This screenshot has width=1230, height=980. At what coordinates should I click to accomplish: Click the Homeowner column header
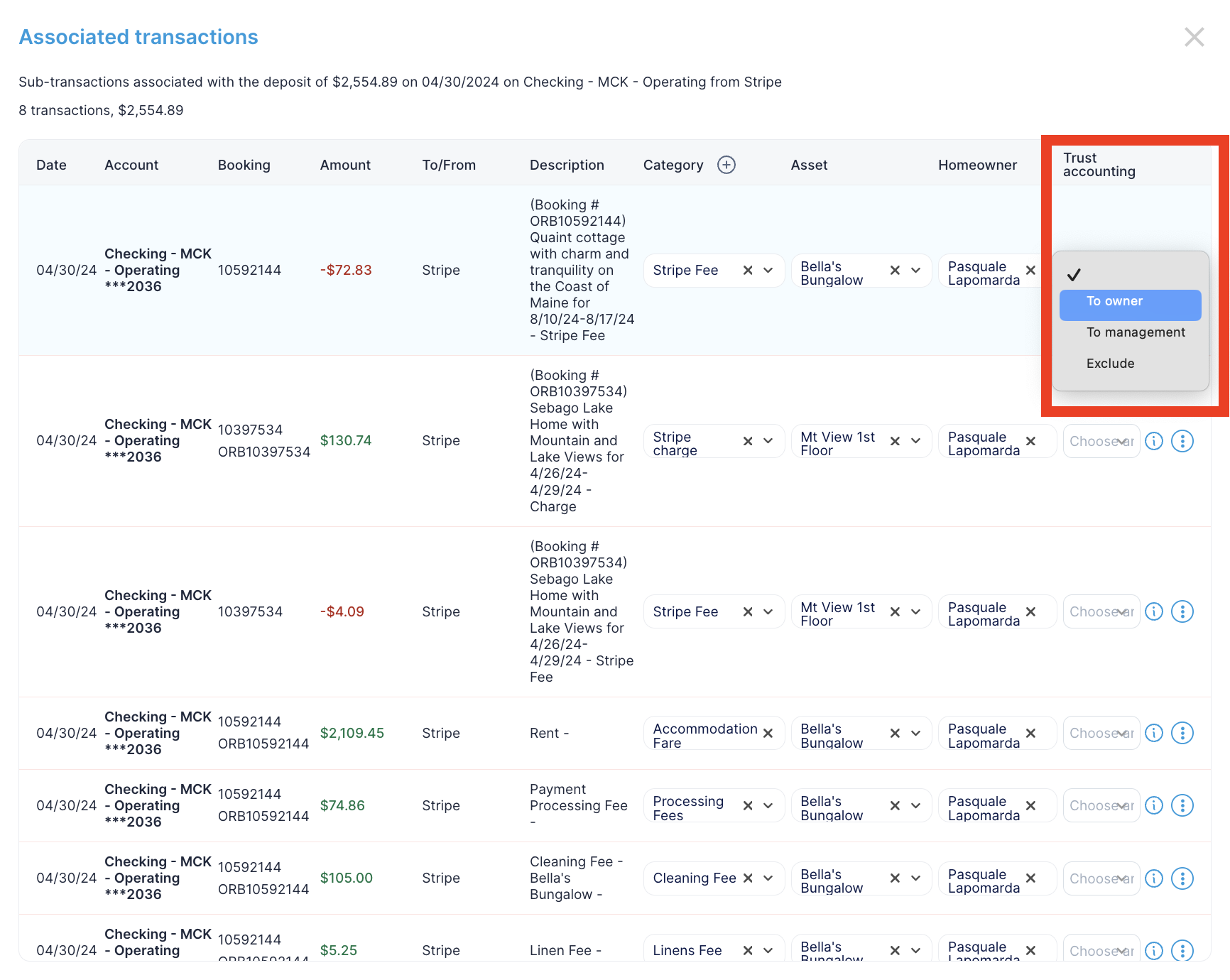(977, 165)
